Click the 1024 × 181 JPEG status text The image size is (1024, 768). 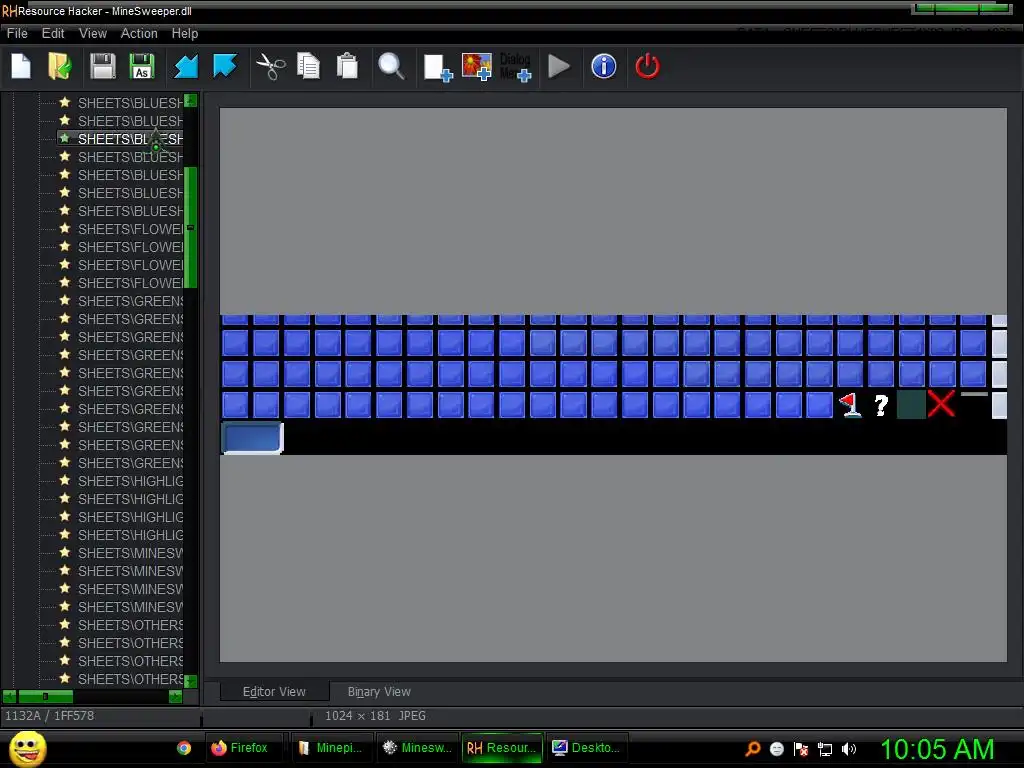[x=375, y=716]
